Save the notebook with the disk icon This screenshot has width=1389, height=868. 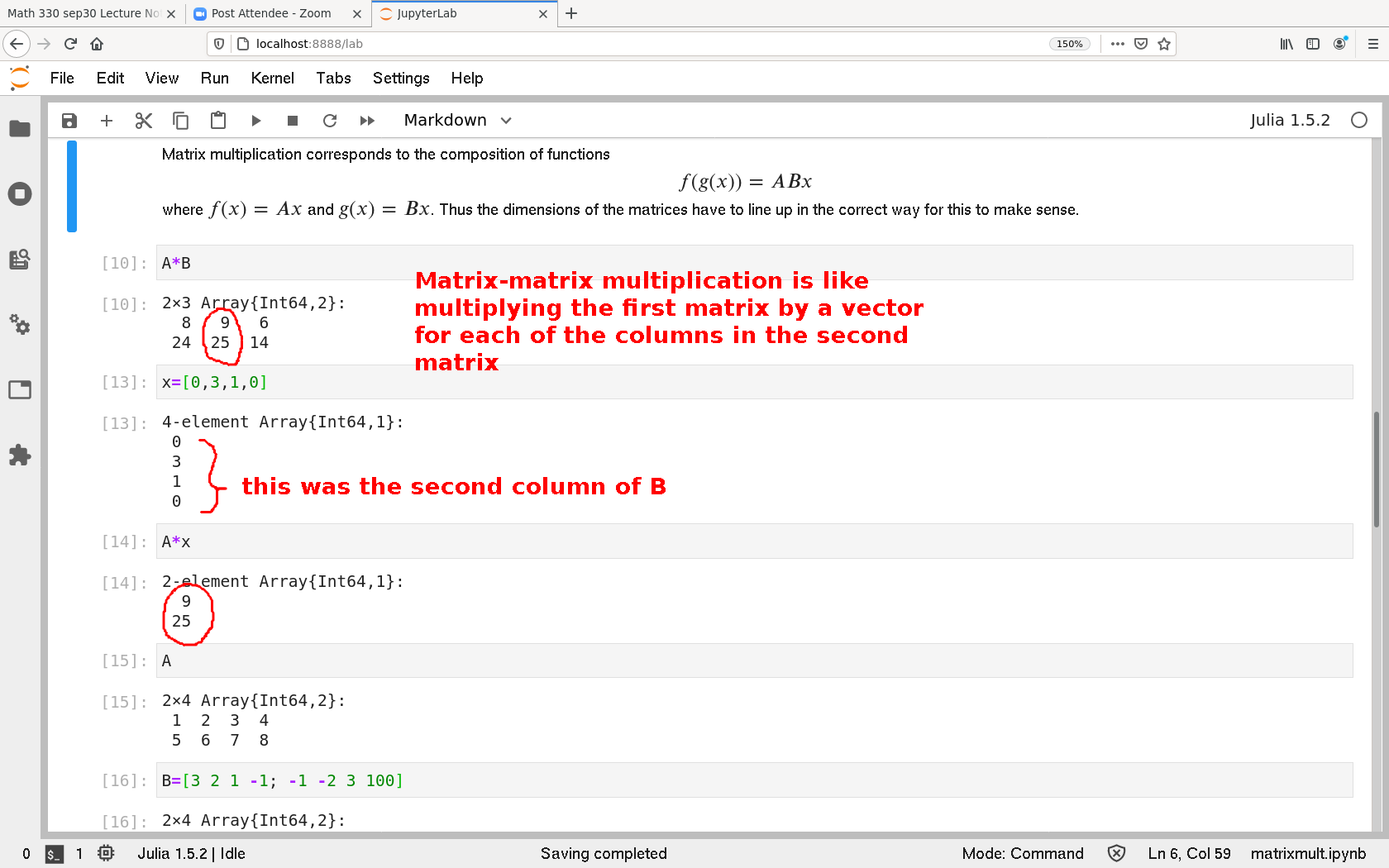[x=69, y=121]
